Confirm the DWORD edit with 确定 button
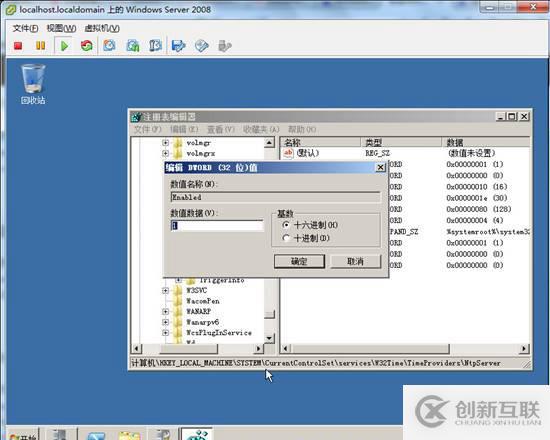Image resolution: width=550 pixels, height=440 pixels. pos(299,261)
